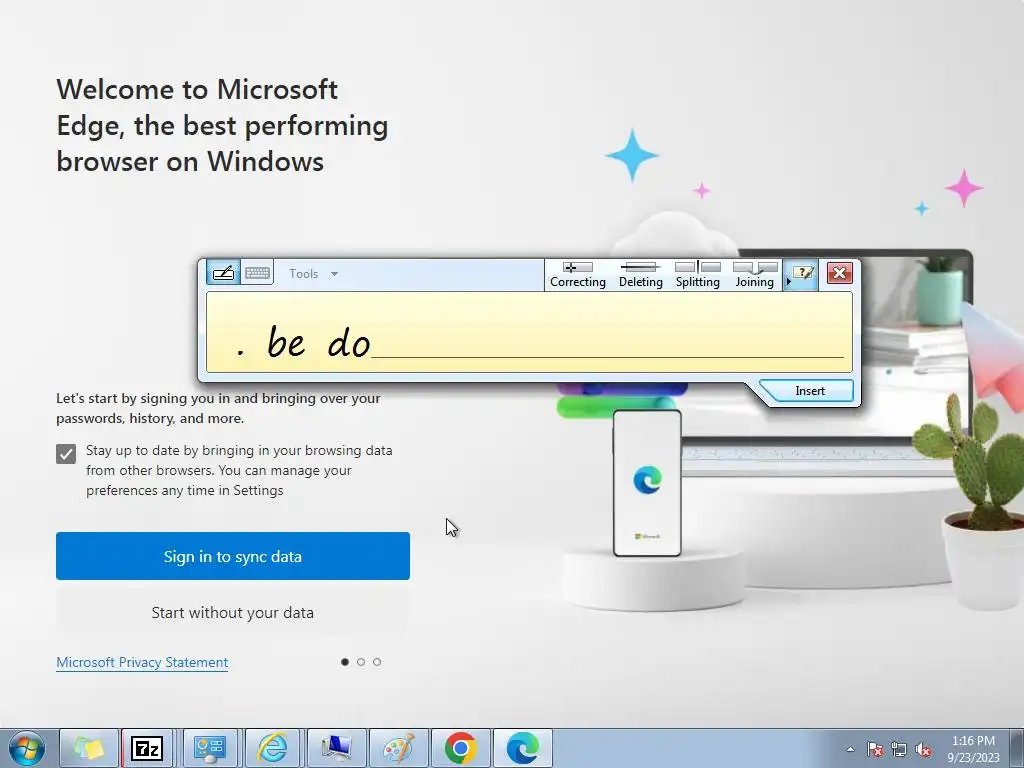Open the Tools dropdown menu
Screen dimensions: 1024x768
[x=313, y=274]
